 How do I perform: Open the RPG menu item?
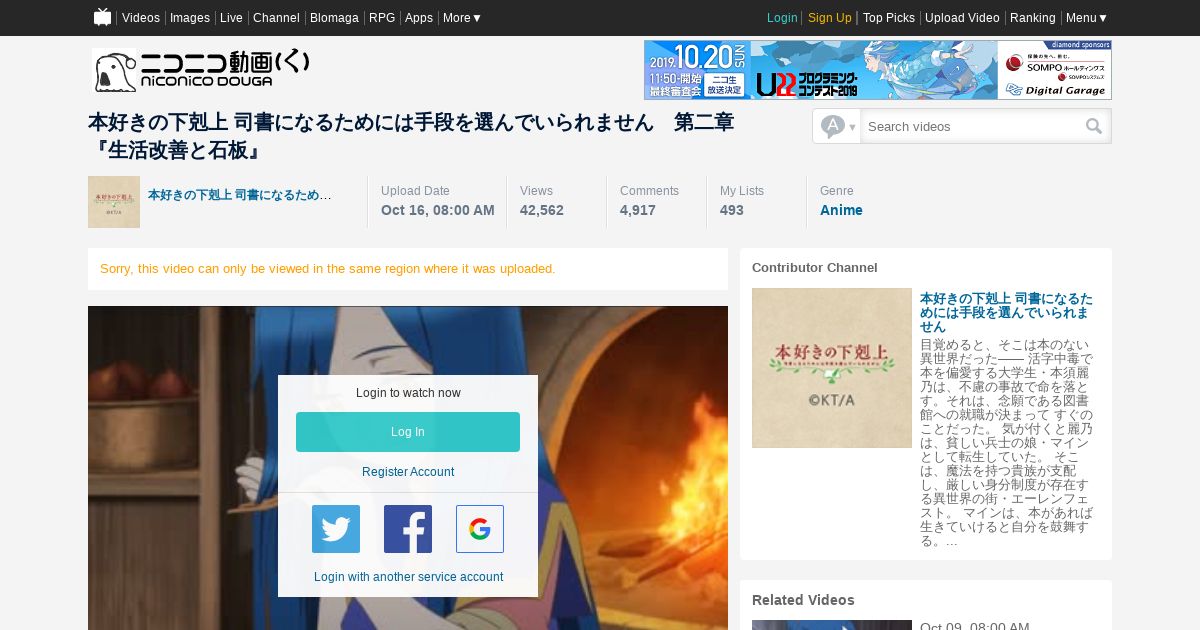coord(382,18)
